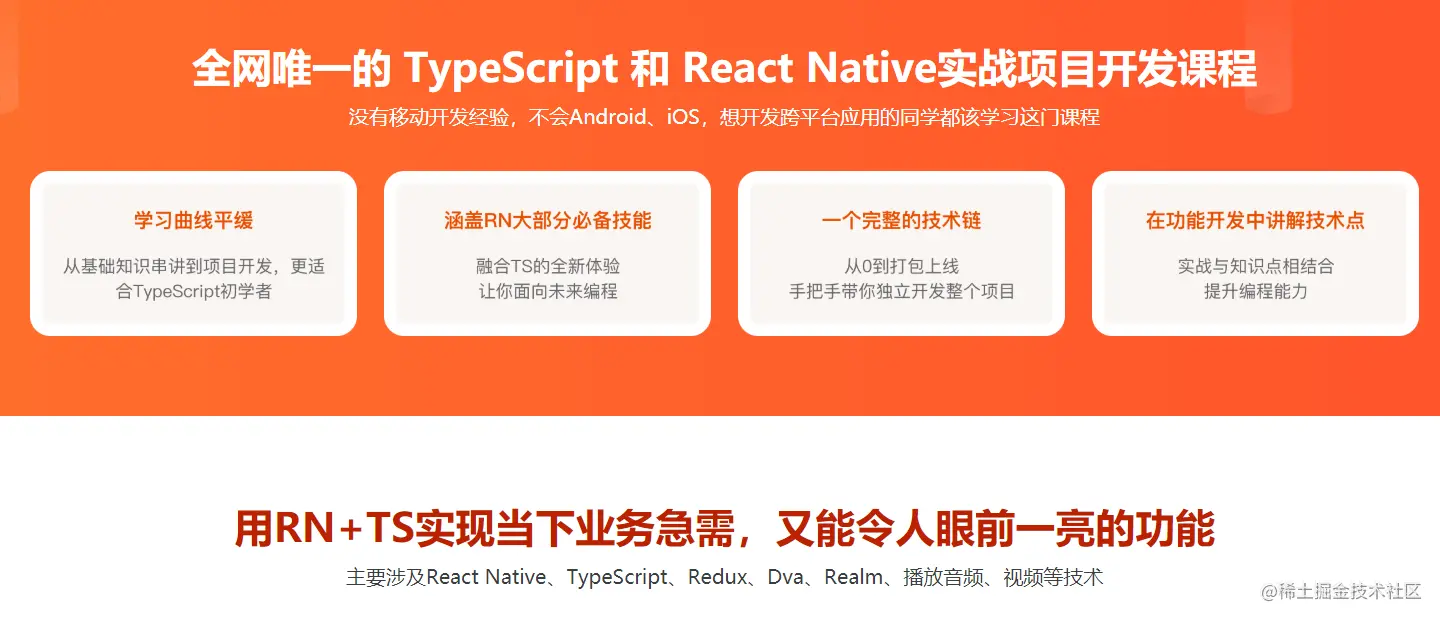Open the 学习曲线平缓 feature card
Image resolution: width=1440 pixels, height=620 pixels.
pos(193,253)
